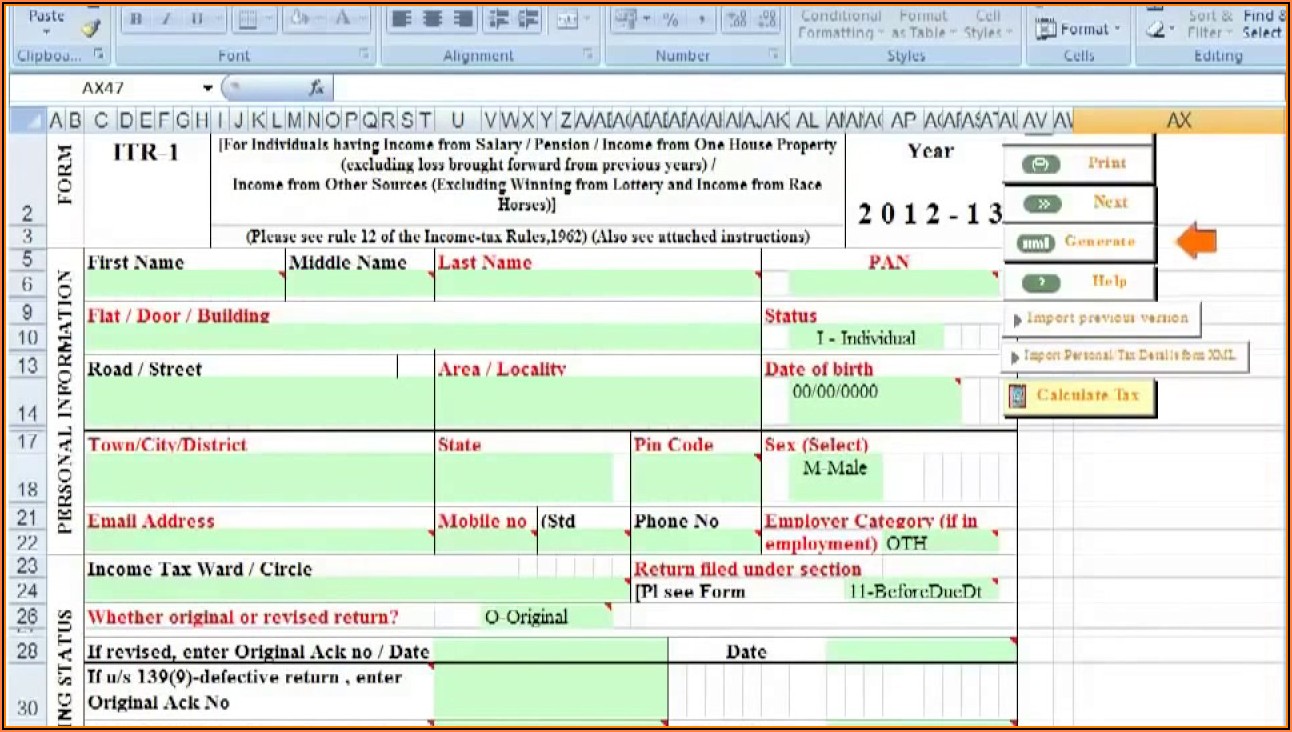Click the increase decimal icon

pyautogui.click(x=735, y=19)
